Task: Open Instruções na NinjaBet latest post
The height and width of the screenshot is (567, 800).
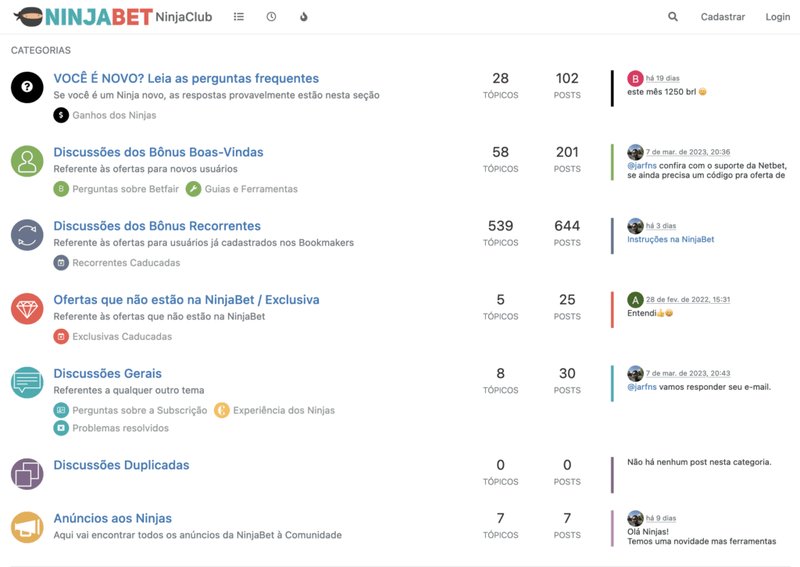Action: pos(670,239)
